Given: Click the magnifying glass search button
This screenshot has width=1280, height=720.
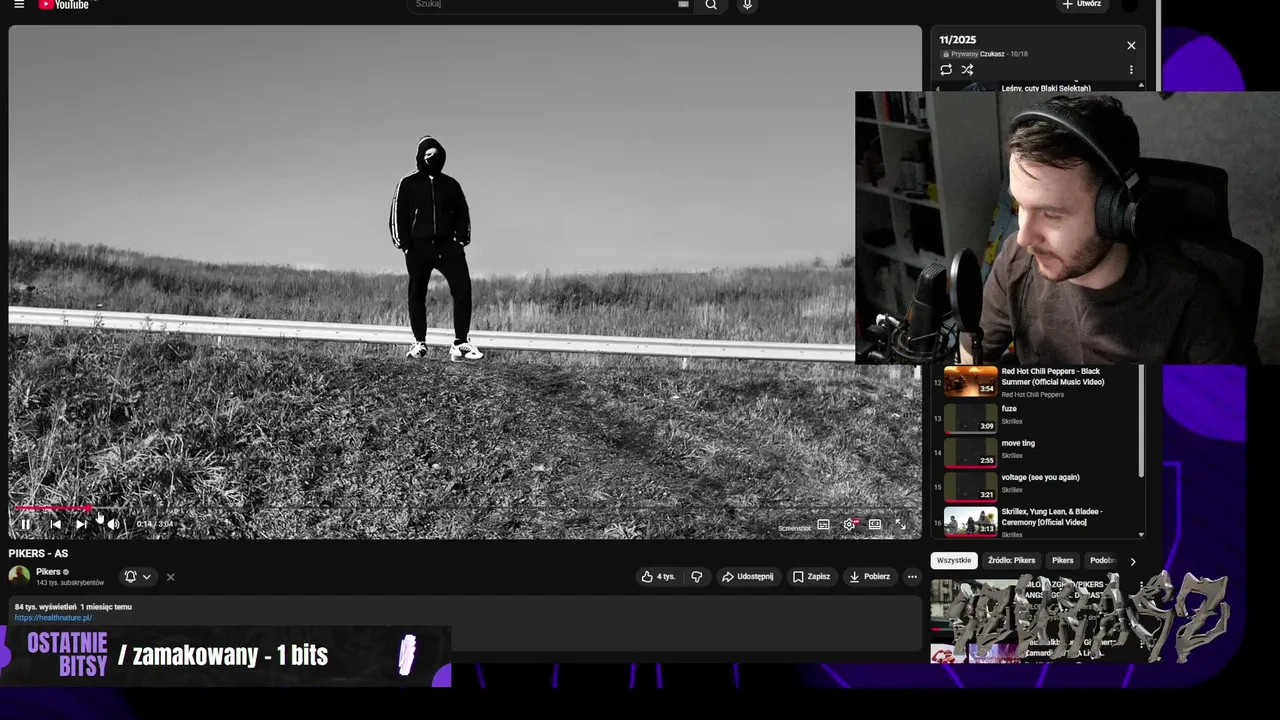Looking at the screenshot, I should [x=711, y=4].
